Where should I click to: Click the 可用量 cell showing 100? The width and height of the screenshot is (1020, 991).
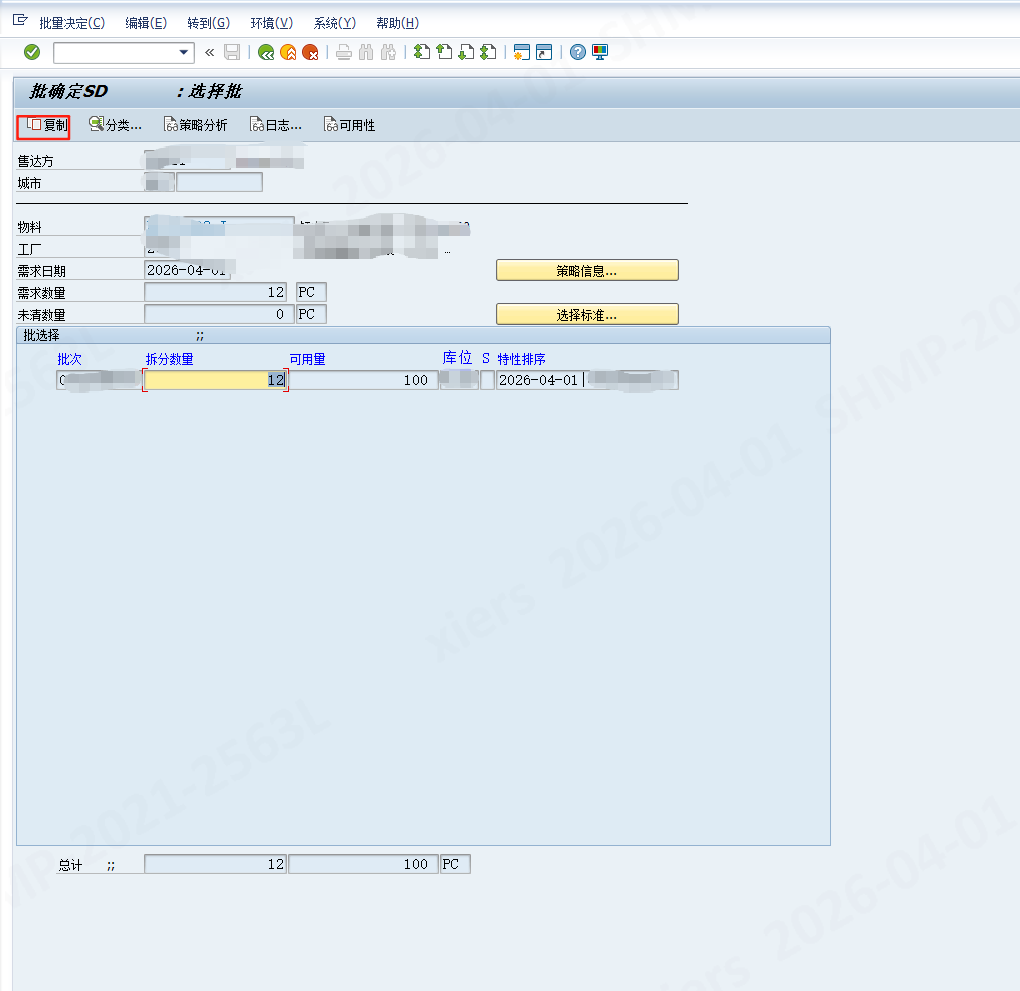tap(363, 380)
